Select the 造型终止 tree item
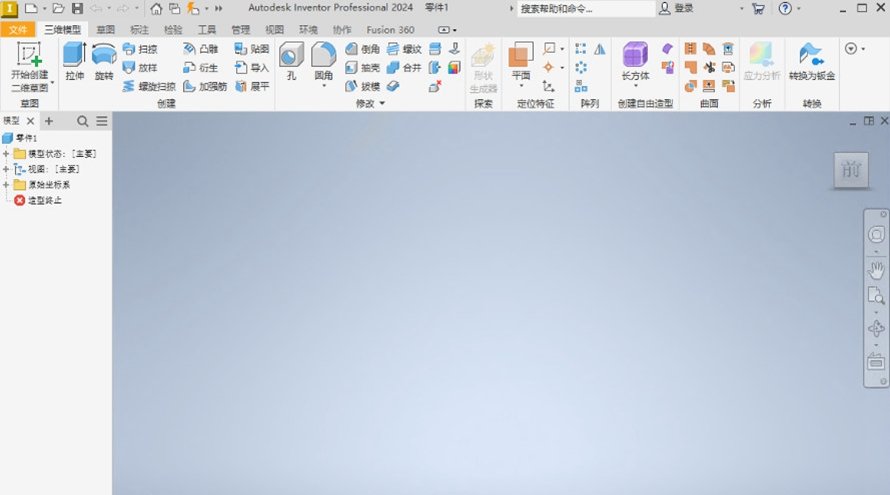Viewport: 890px width, 495px height. click(x=38, y=200)
